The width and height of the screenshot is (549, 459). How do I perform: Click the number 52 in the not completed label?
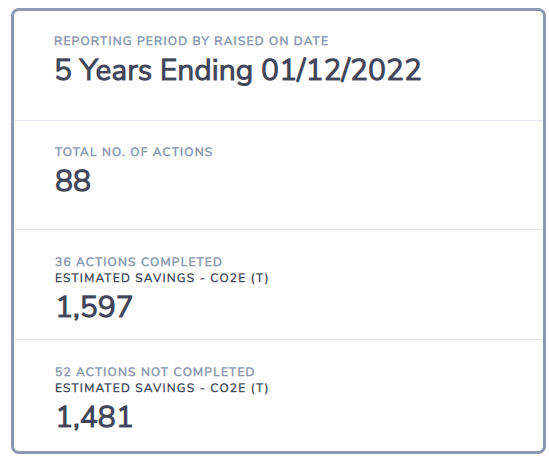(63, 372)
